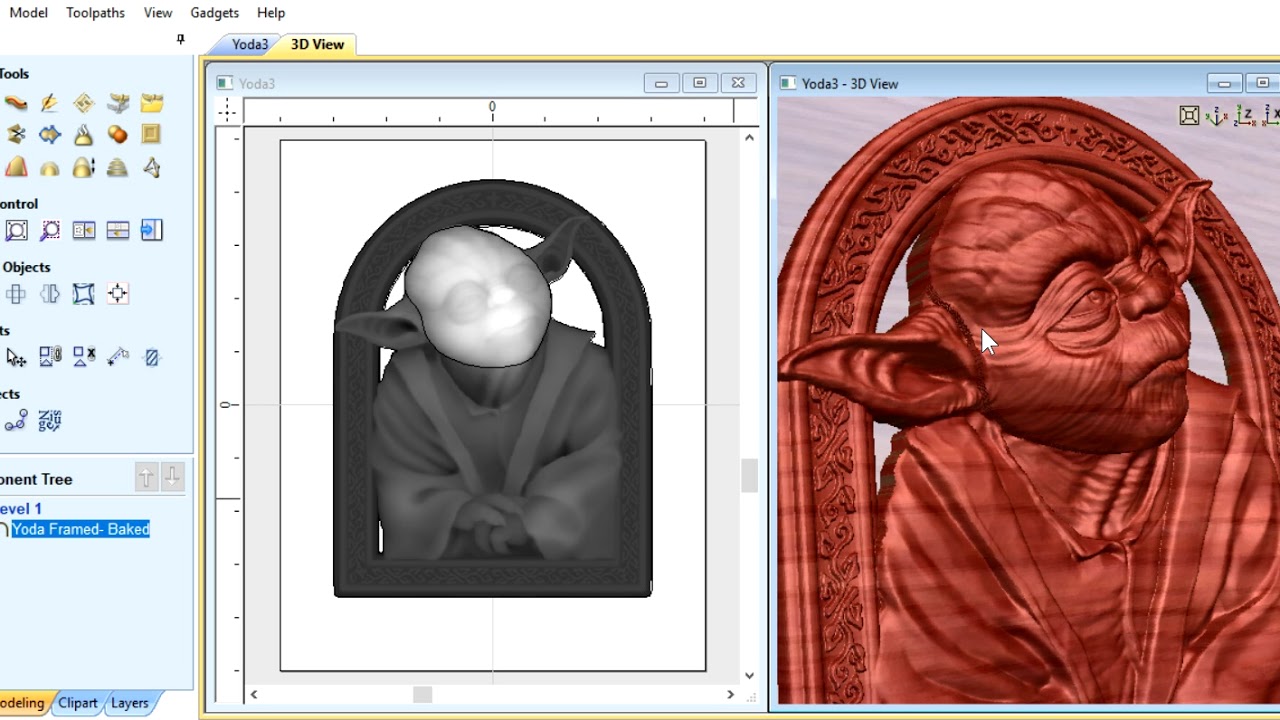The image size is (1280, 720).
Task: Maximize the Yoda3 2D window
Action: [x=699, y=84]
